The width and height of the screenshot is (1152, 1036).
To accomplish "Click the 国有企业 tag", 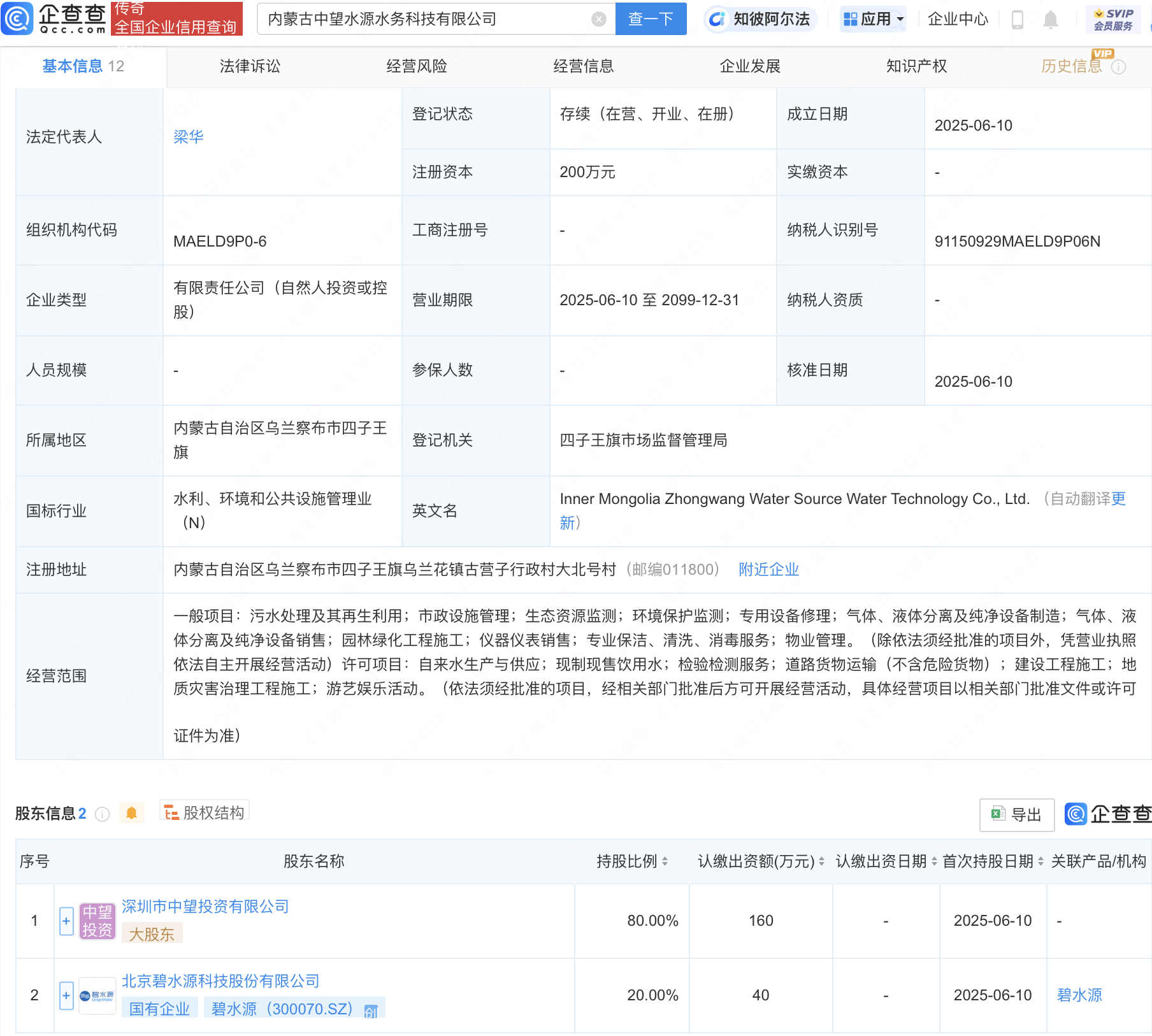I will click(160, 1009).
